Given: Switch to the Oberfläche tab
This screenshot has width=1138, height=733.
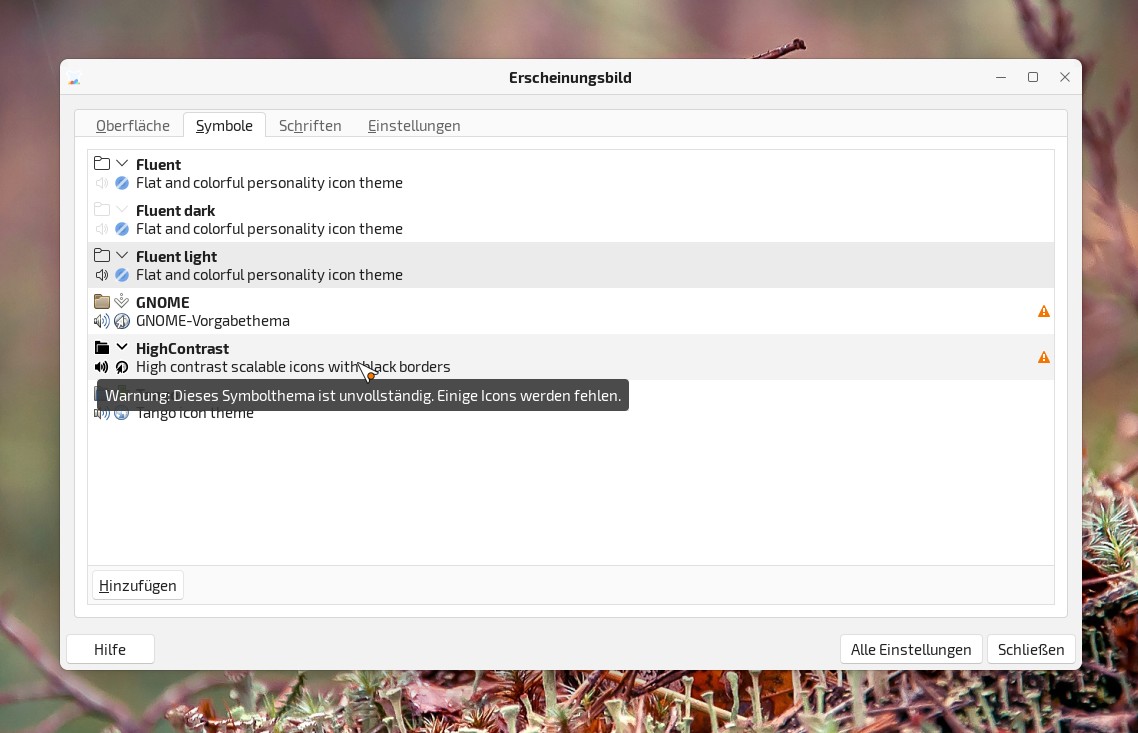Looking at the screenshot, I should [x=133, y=126].
